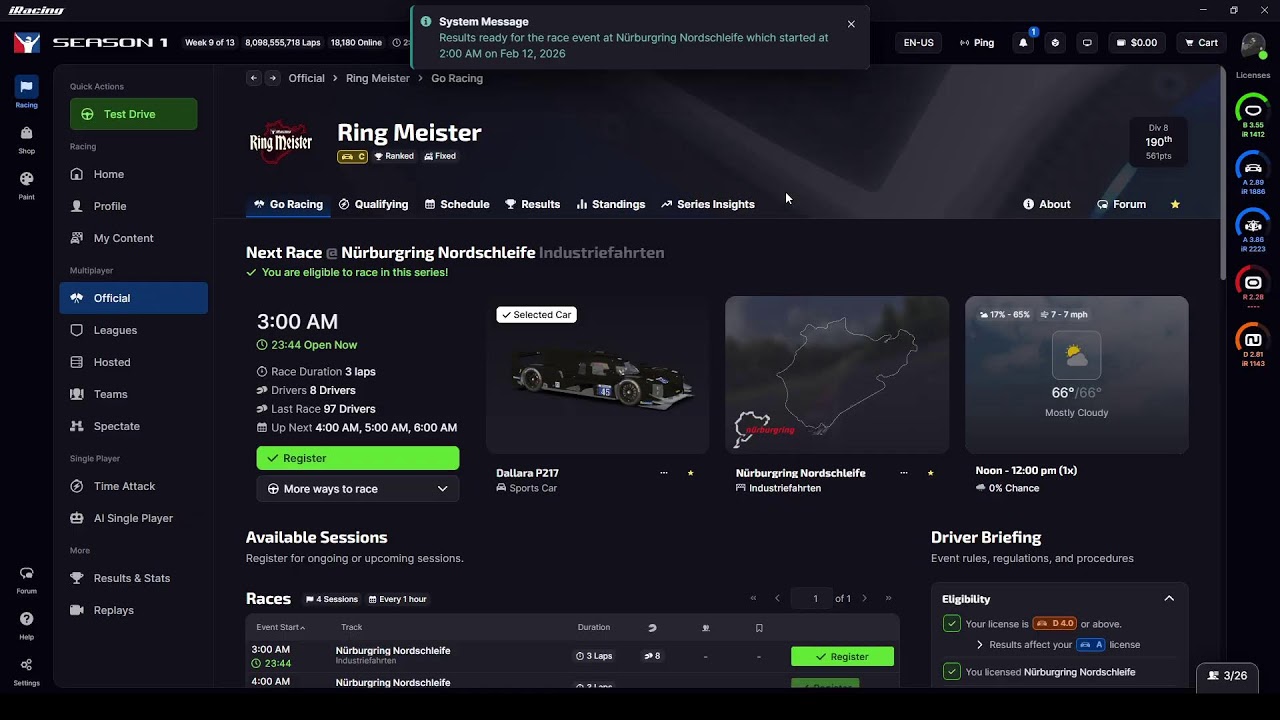Click the Selected Car checkmark badge
The width and height of the screenshot is (1280, 720).
[537, 315]
